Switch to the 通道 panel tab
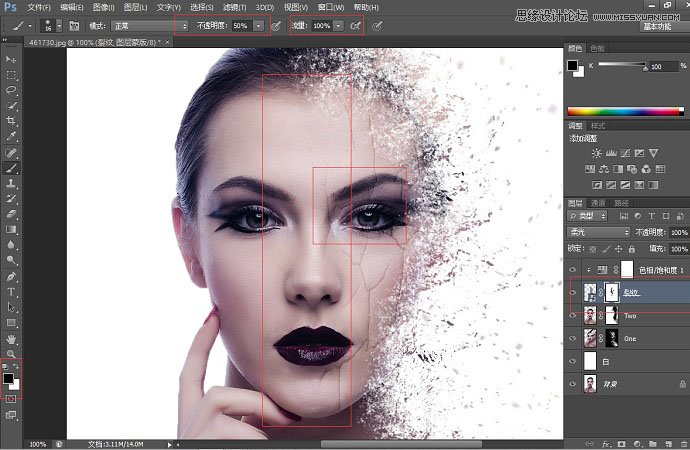The width and height of the screenshot is (690, 450). [x=599, y=203]
